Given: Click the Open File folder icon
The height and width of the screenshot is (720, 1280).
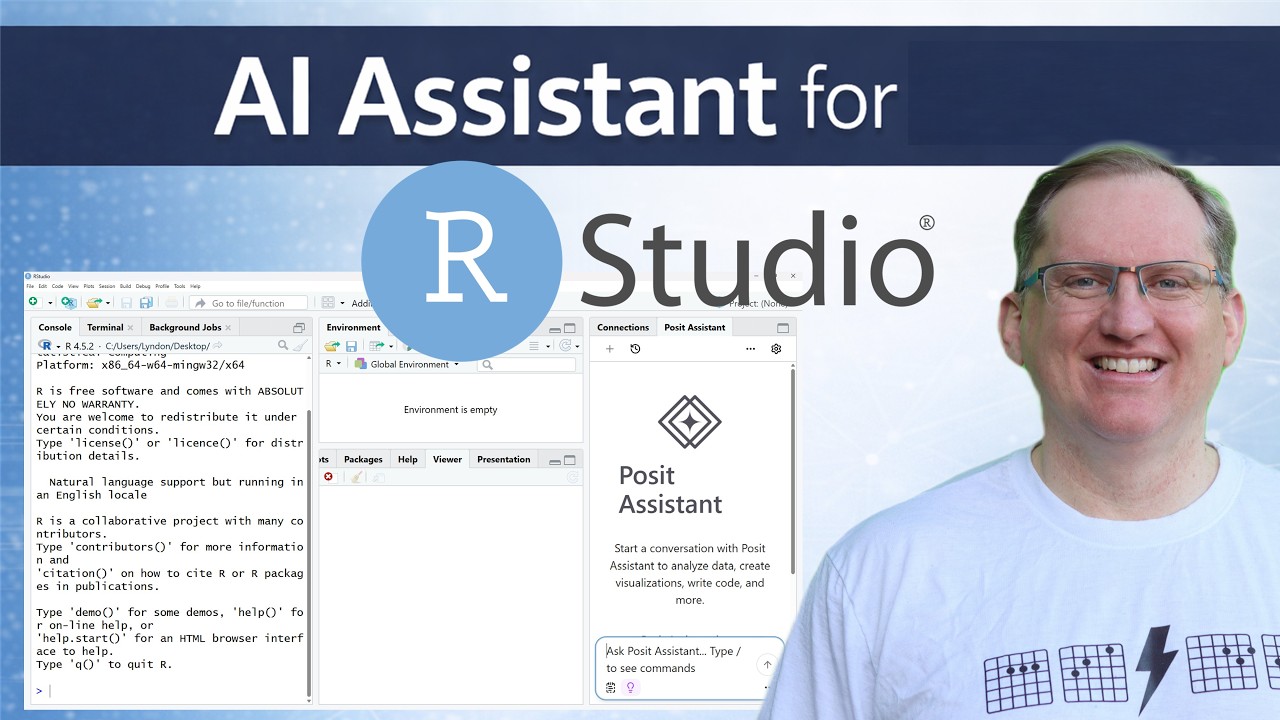Looking at the screenshot, I should tap(94, 303).
